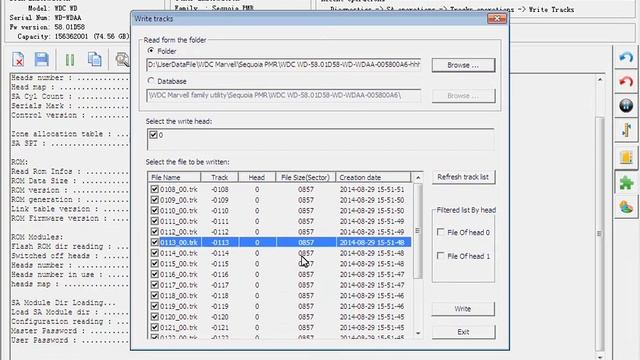Select the 0118_00.trk file row
This screenshot has height=360, width=640.
point(280,295)
